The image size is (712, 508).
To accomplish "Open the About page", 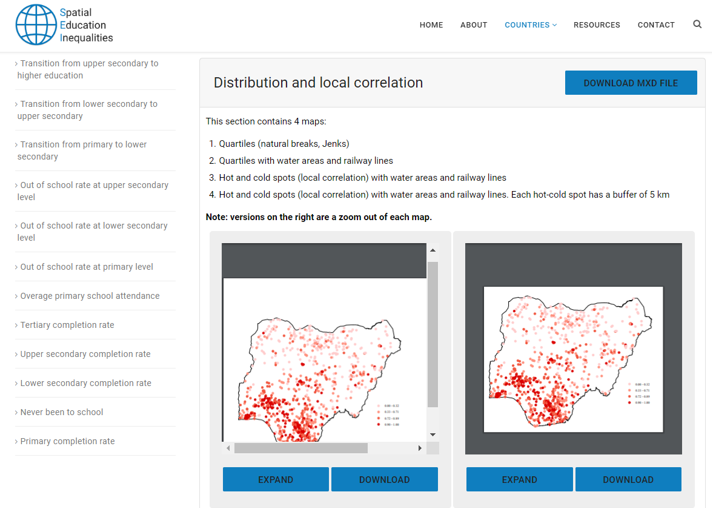I will 474,25.
